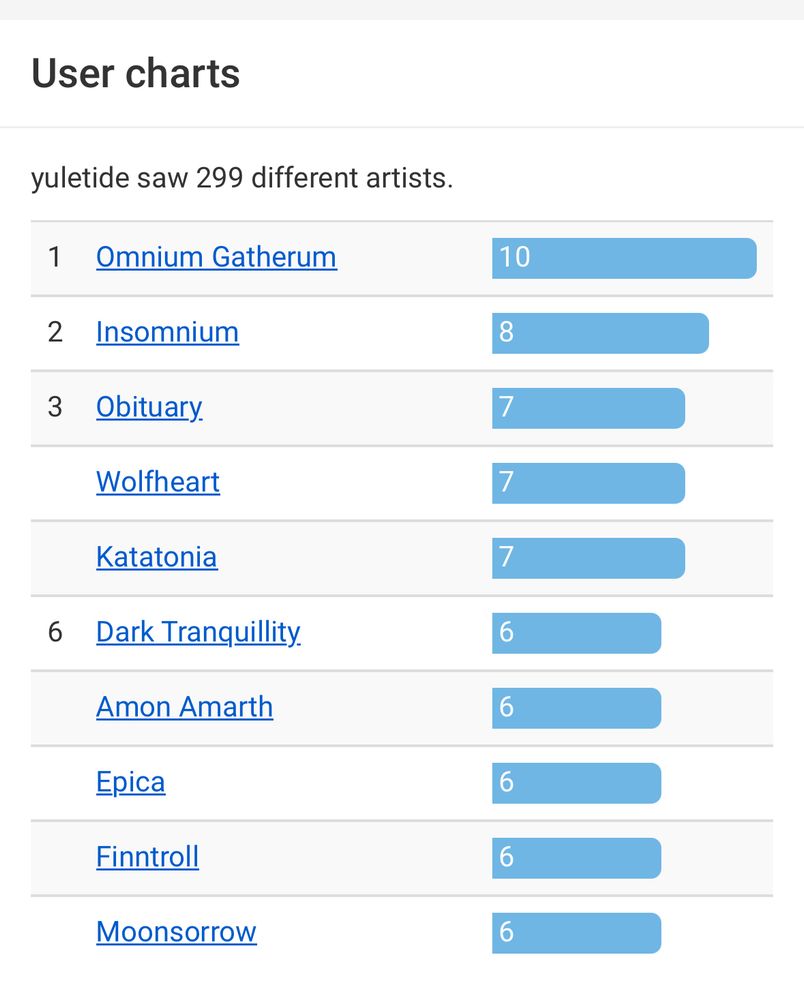Screen dimensions: 804x1000
Task: Open the Katatonia artist link
Action: tap(156, 557)
